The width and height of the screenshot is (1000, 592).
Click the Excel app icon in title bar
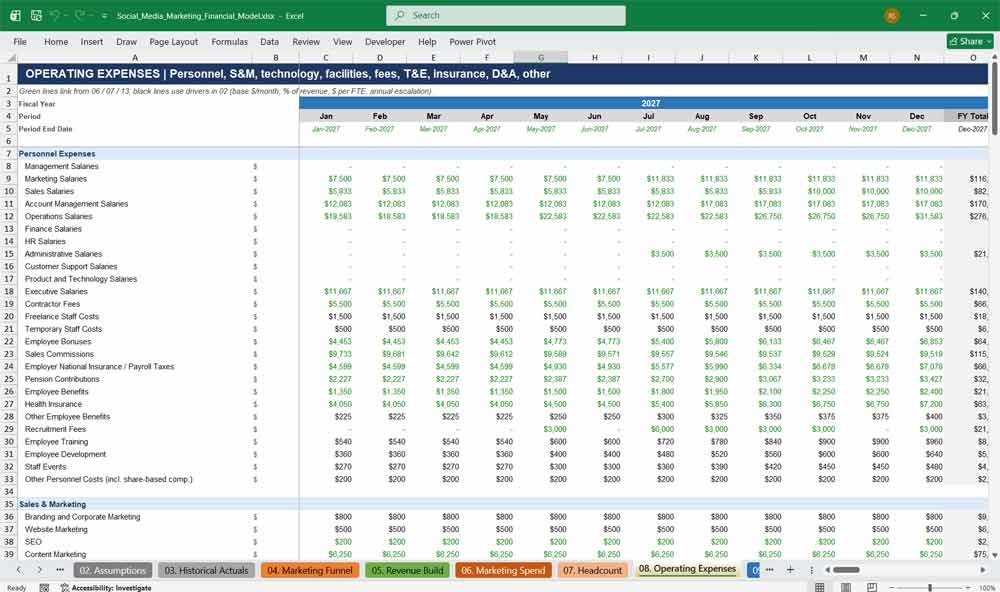[x=15, y=15]
